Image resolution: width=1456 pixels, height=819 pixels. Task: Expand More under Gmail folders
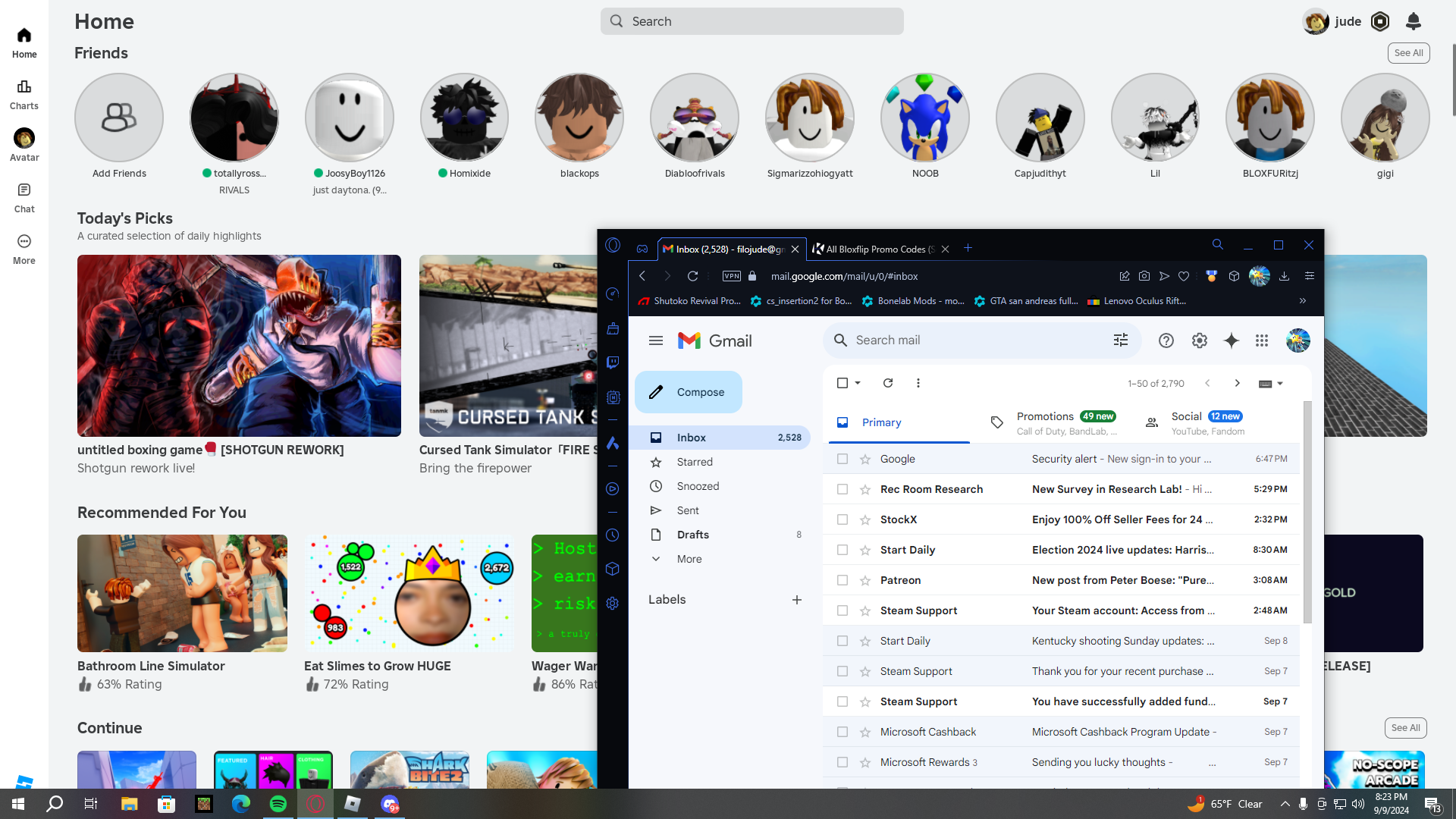coord(689,559)
